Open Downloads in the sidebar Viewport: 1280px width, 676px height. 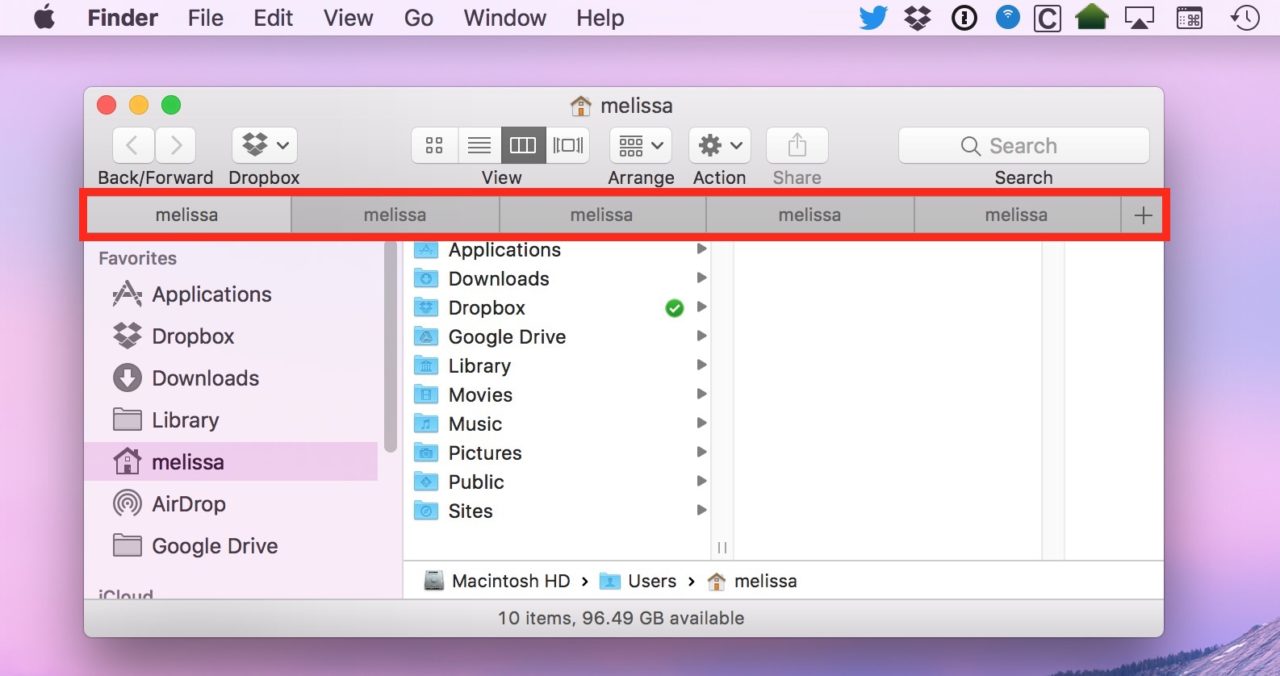pos(185,378)
